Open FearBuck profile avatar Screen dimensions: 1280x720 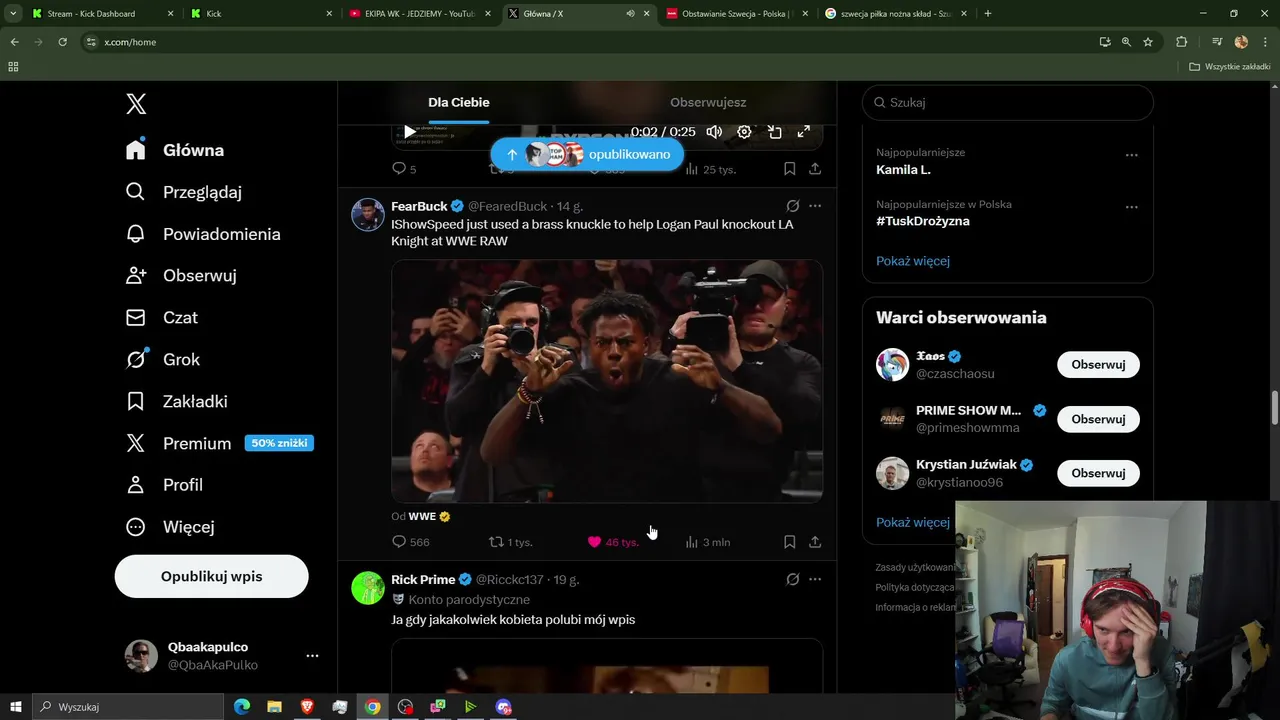(368, 214)
